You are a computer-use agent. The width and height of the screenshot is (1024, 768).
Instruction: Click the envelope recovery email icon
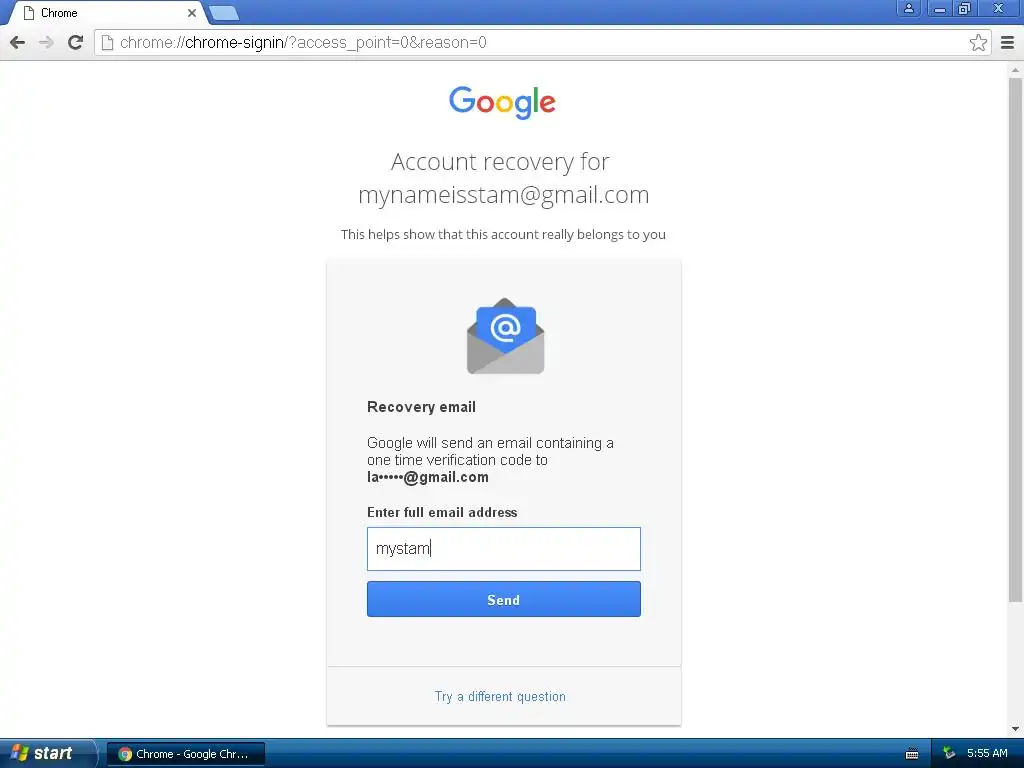[x=505, y=336]
